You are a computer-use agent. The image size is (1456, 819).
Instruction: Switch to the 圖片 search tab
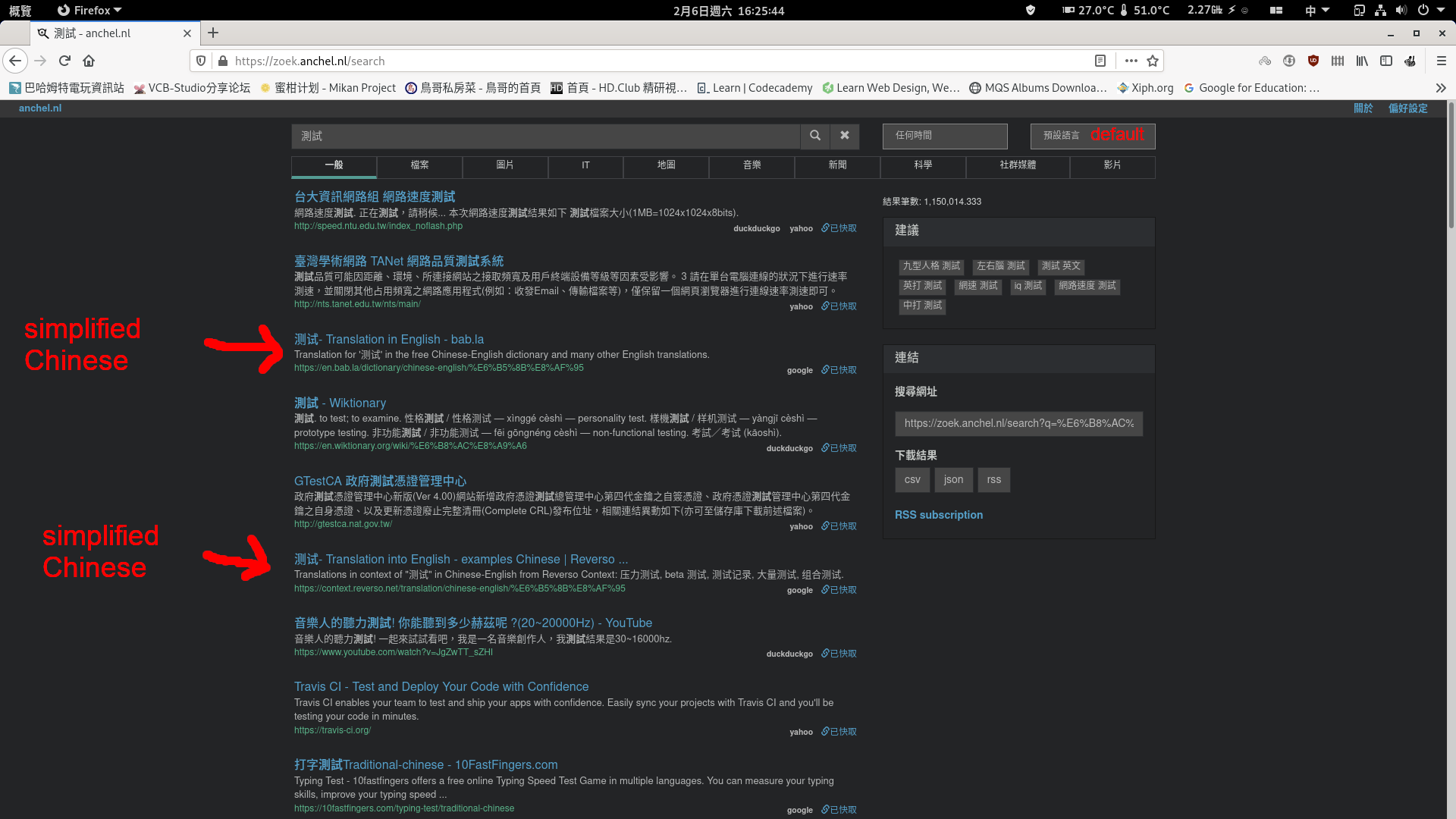tap(504, 166)
